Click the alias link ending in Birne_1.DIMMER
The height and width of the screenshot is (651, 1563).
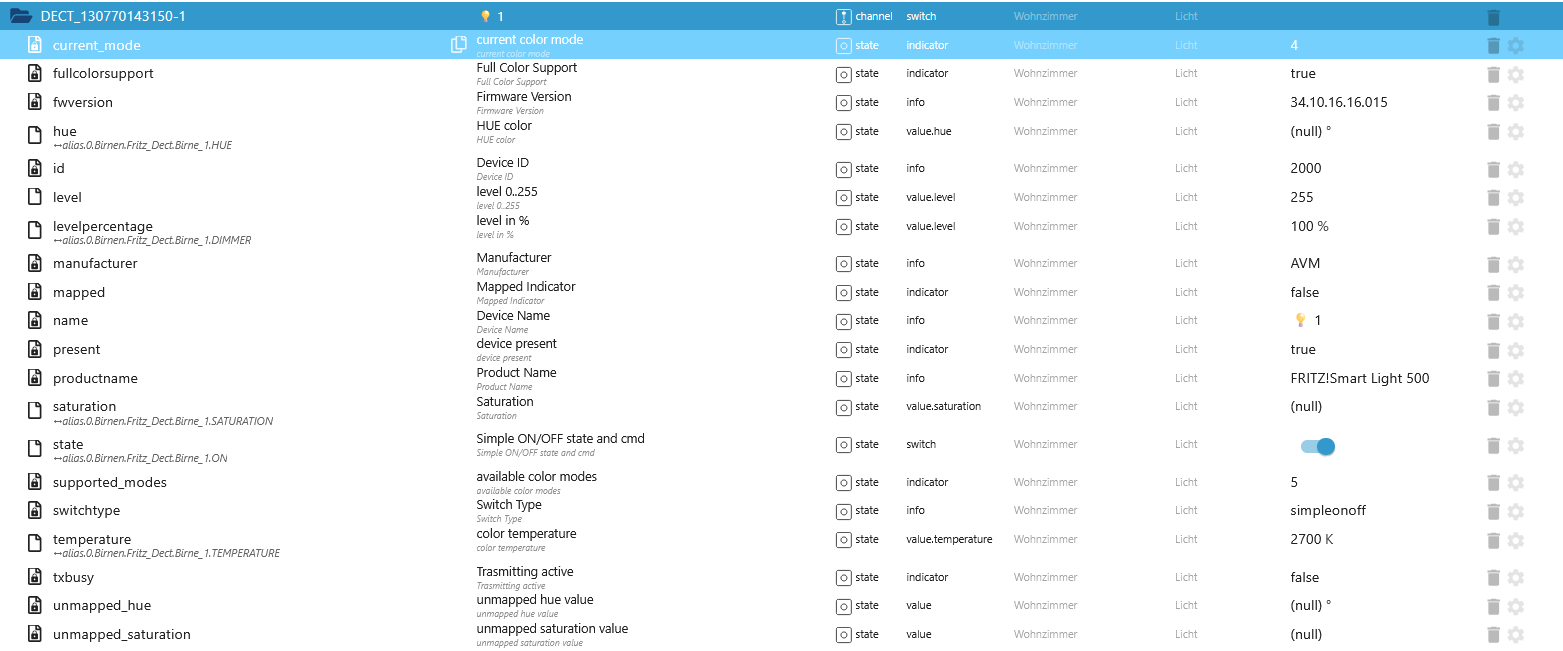152,240
